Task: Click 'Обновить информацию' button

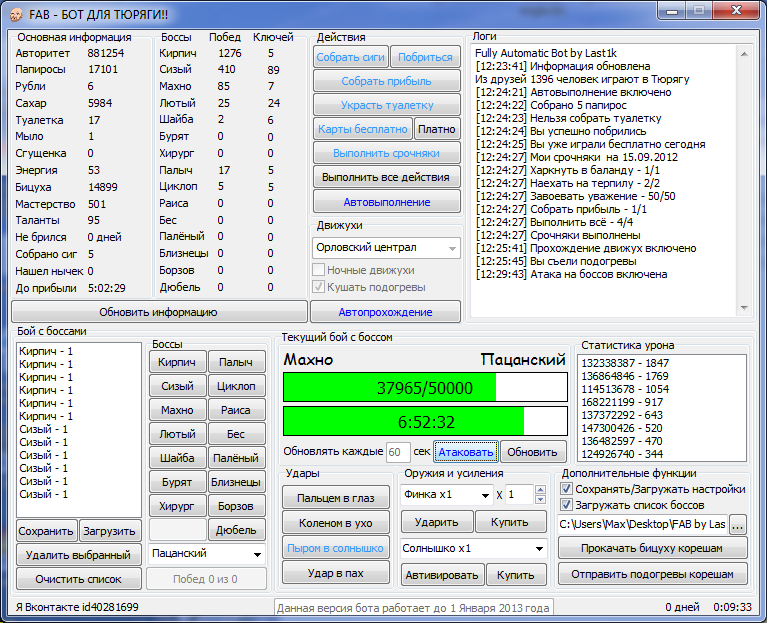Action: pos(159,312)
